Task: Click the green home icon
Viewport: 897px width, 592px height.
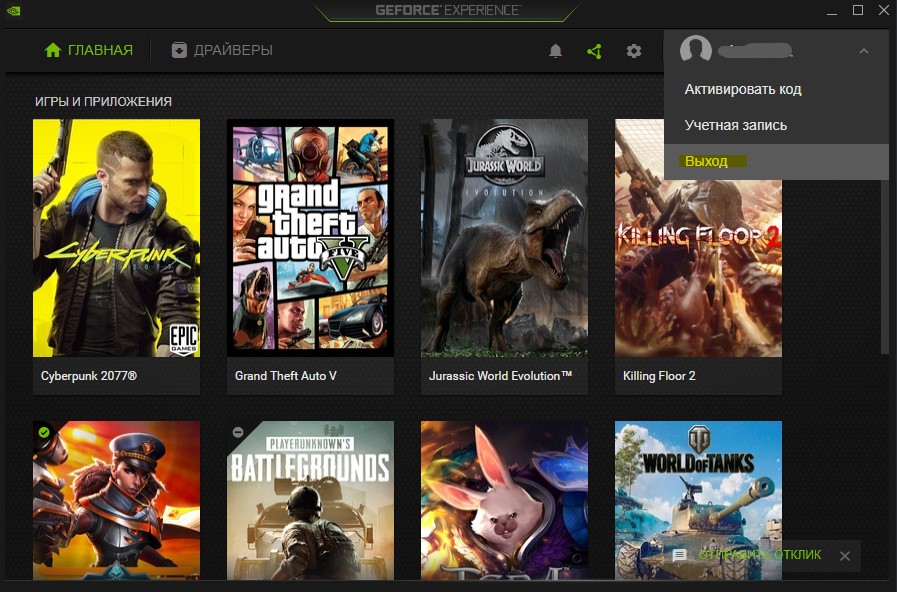Action: click(53, 50)
